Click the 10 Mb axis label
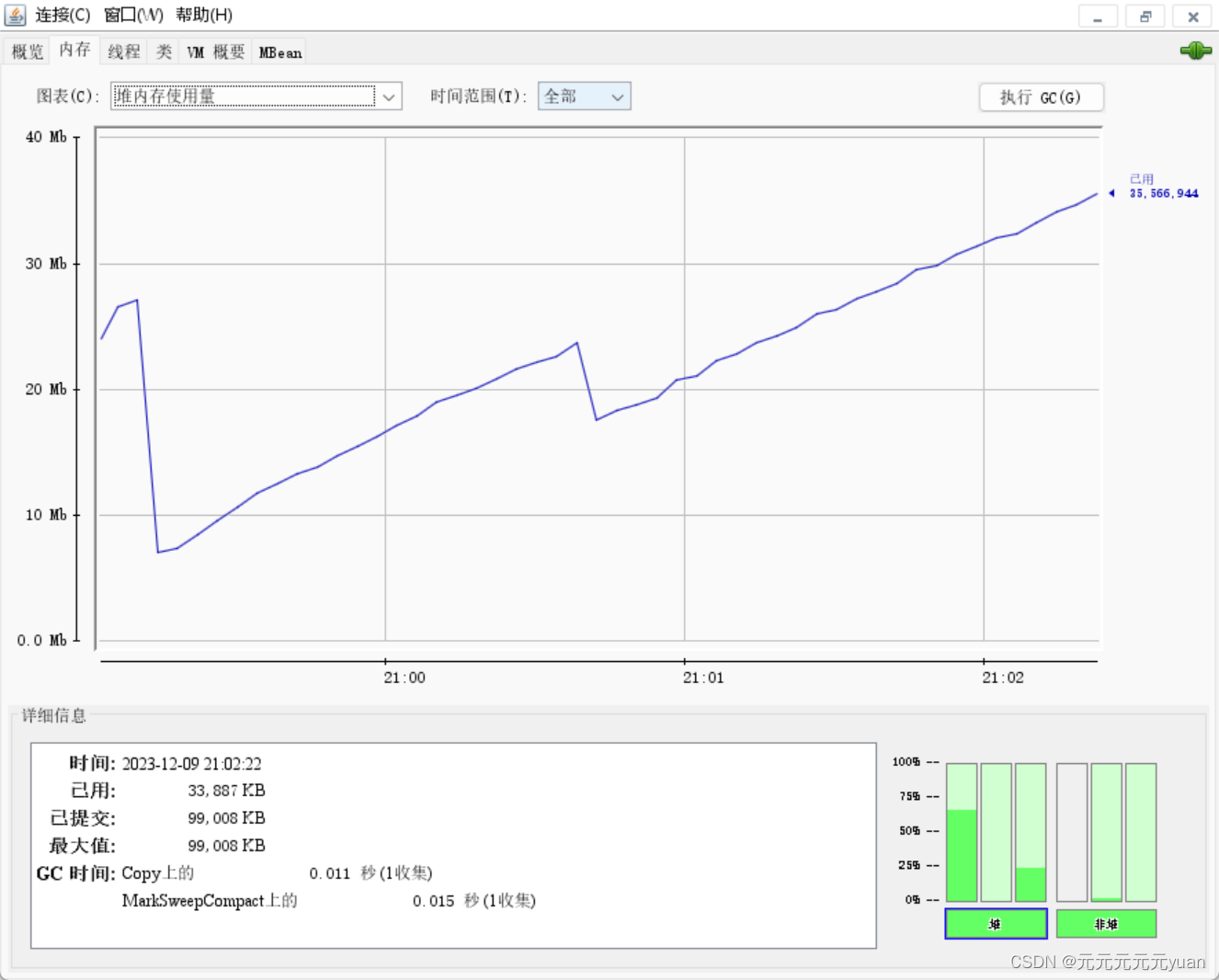 point(46,515)
